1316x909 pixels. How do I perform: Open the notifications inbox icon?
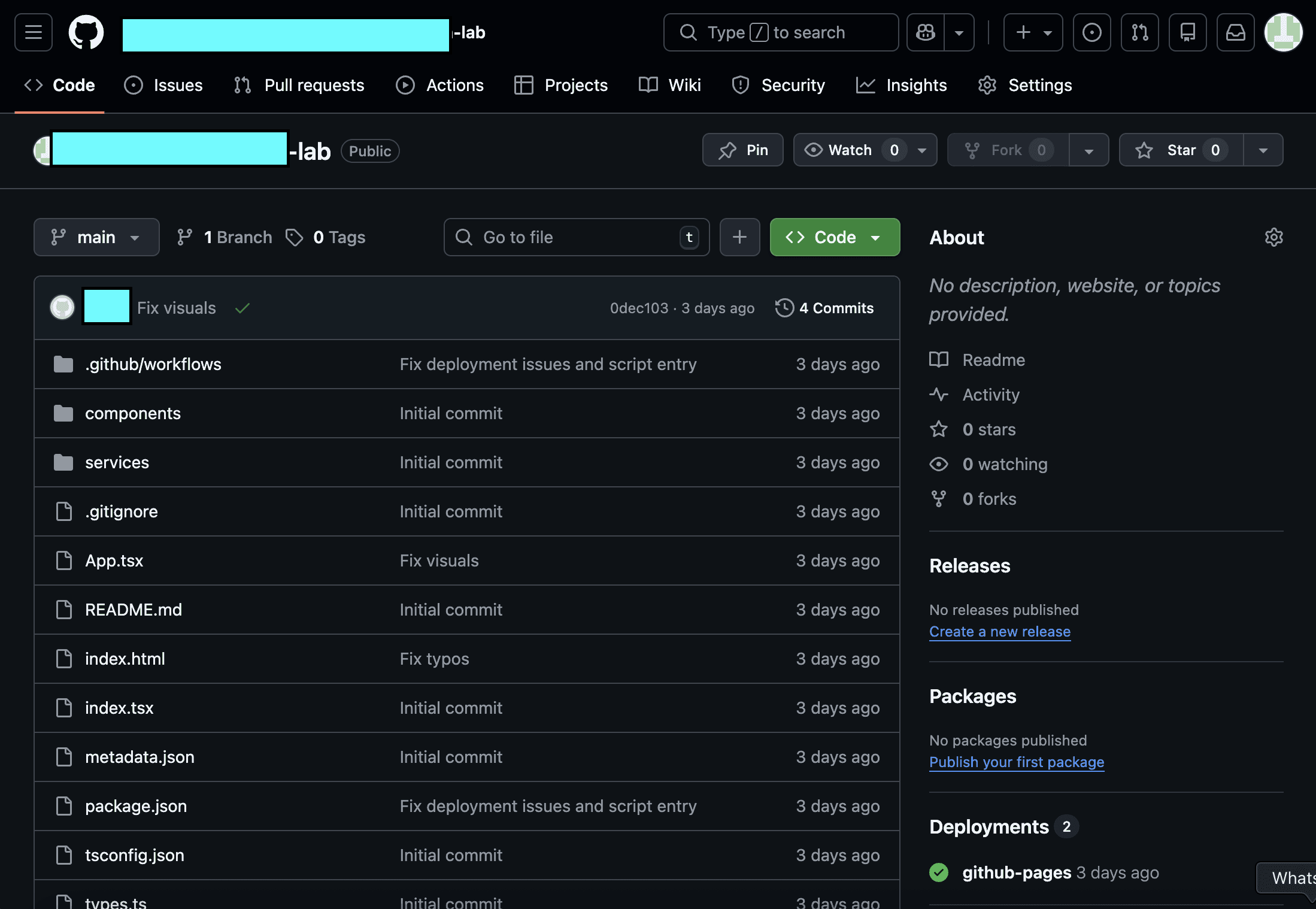(x=1235, y=32)
